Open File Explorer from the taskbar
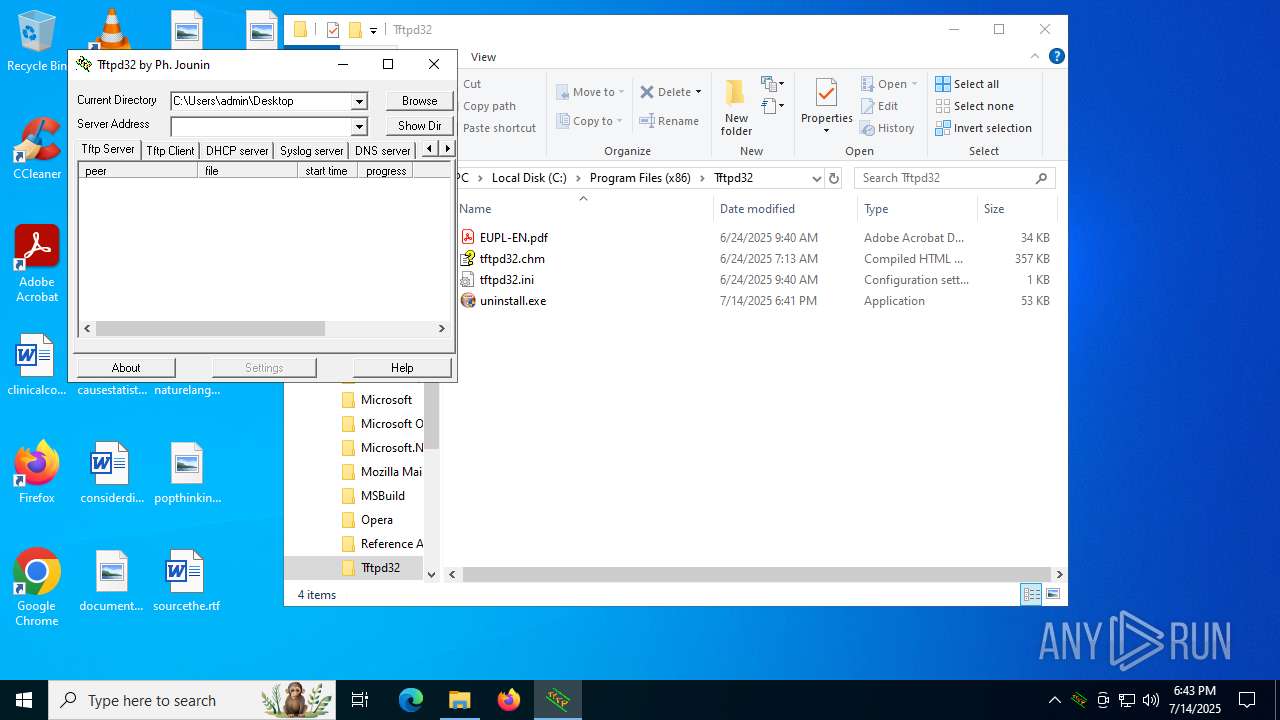The image size is (1280, 720). [x=459, y=700]
